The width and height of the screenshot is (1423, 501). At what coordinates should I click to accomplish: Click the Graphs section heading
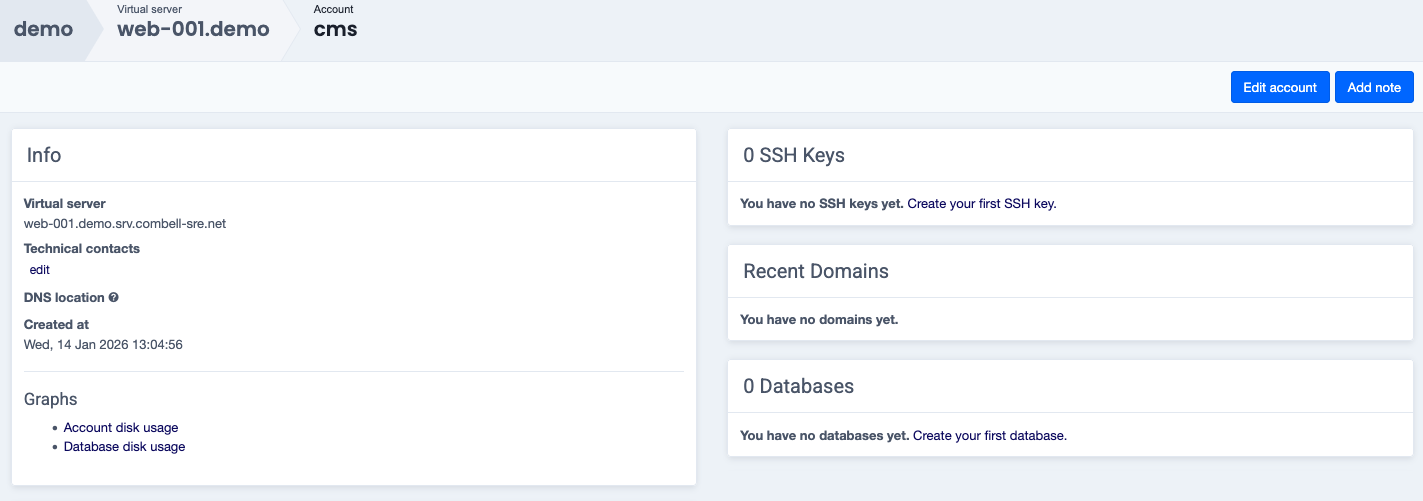(50, 399)
